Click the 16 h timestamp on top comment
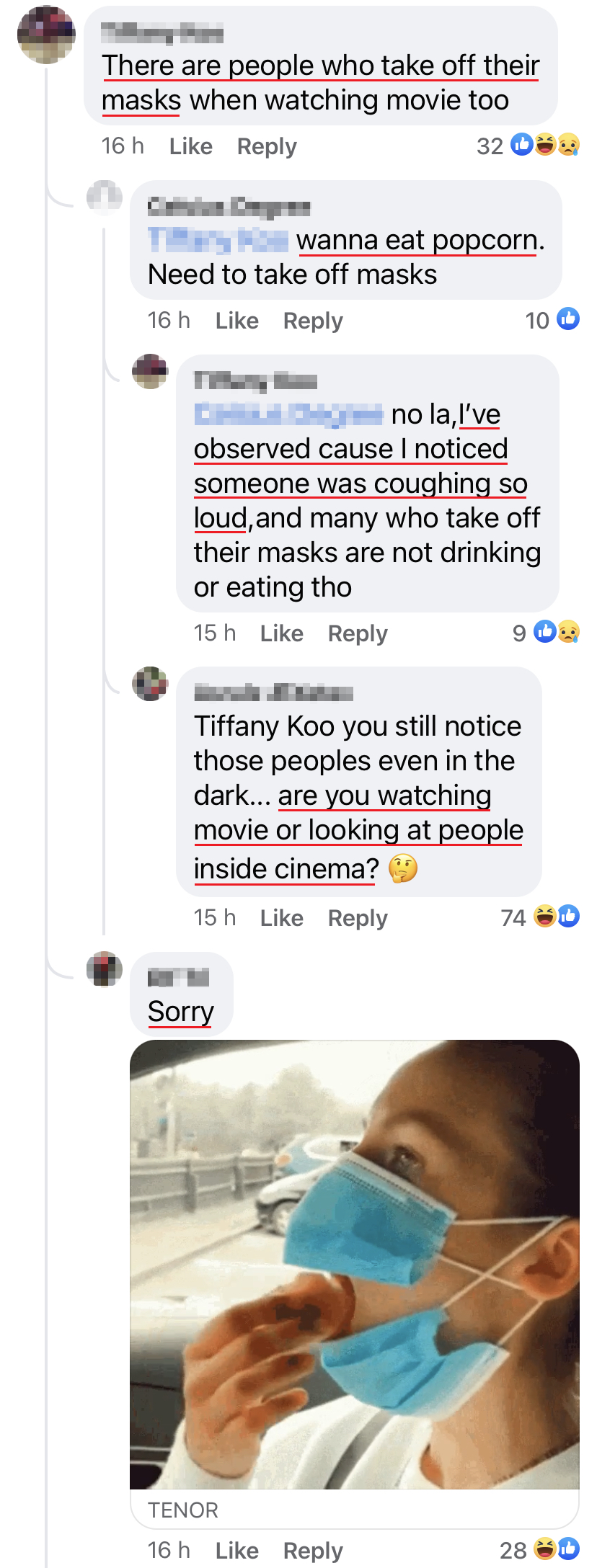Image resolution: width=597 pixels, height=1568 pixels. tap(123, 146)
